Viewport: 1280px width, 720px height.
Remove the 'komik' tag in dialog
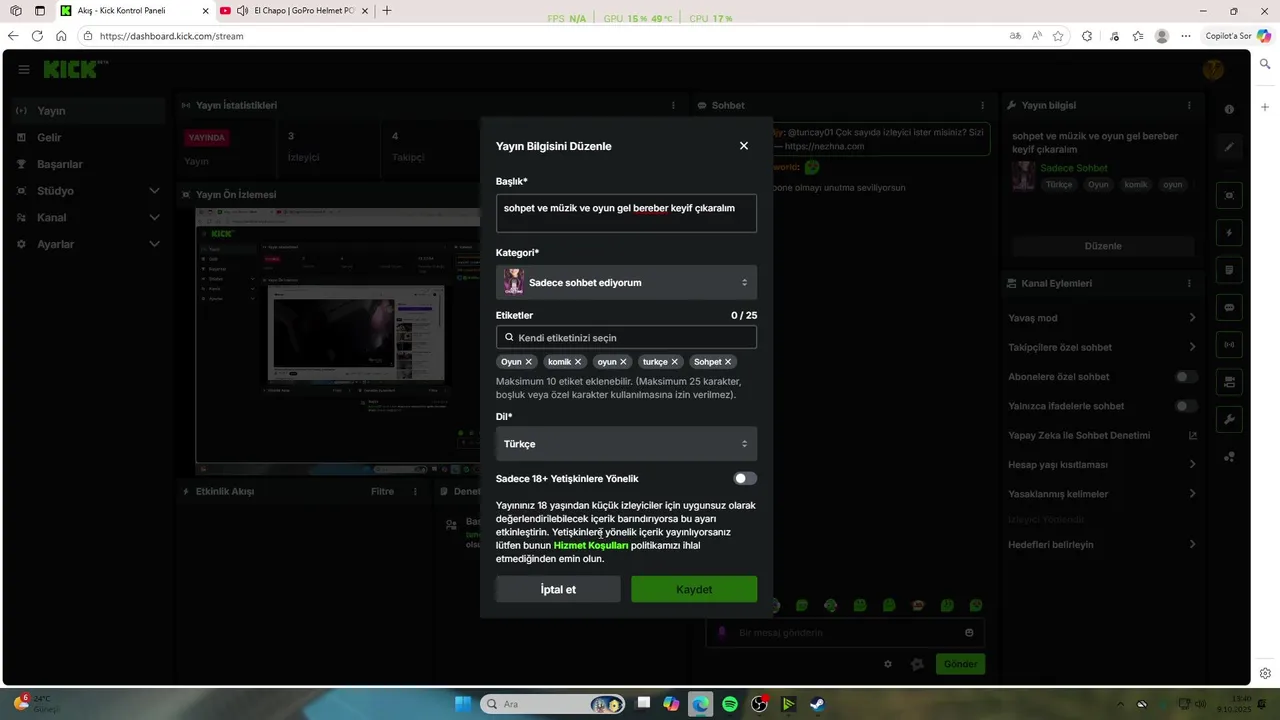[578, 362]
